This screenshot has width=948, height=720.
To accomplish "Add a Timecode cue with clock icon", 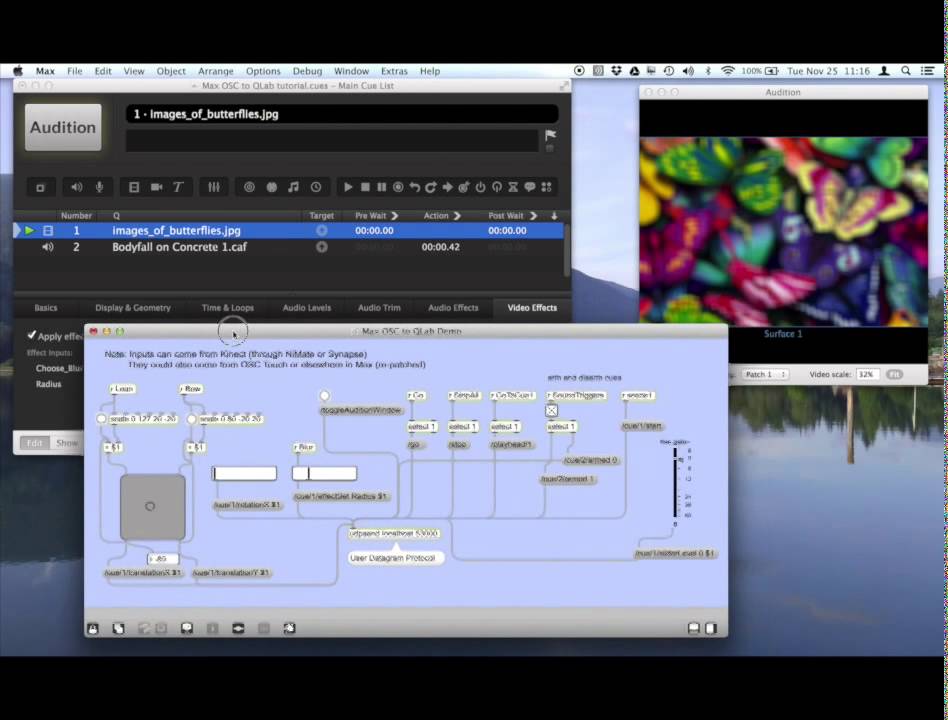I will (x=316, y=187).
